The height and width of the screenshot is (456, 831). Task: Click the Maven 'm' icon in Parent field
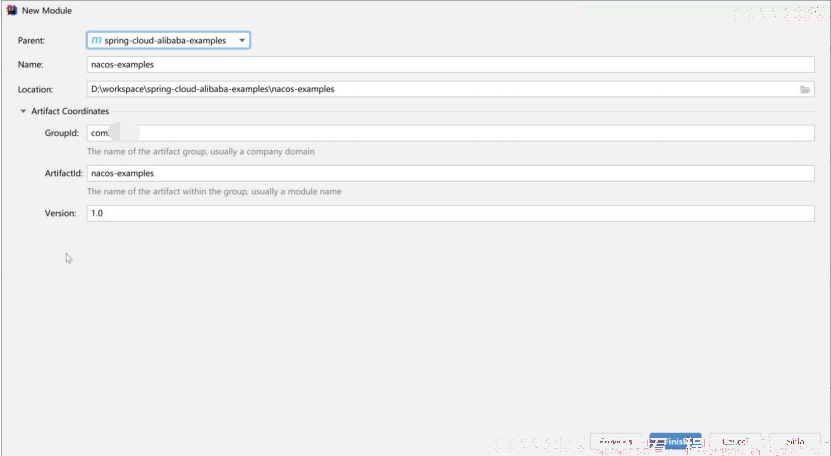point(96,40)
